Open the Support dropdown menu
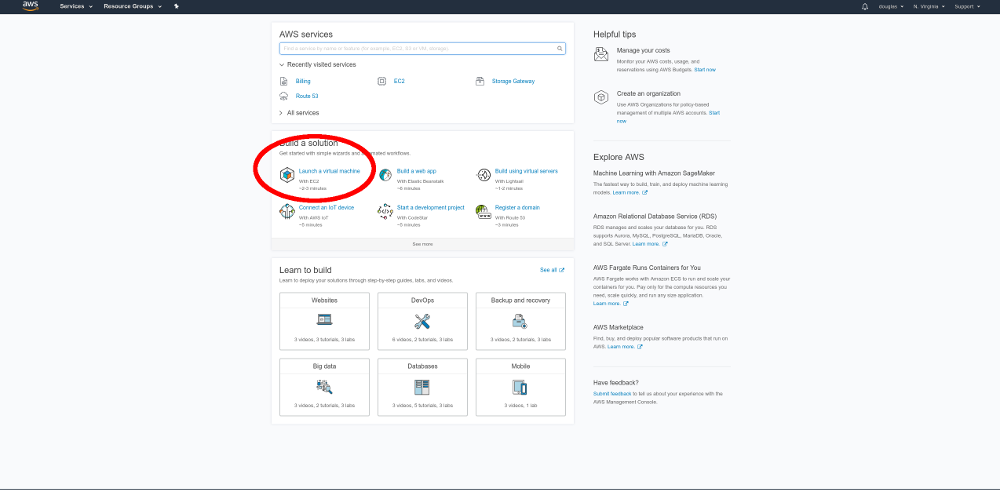 (967, 6)
